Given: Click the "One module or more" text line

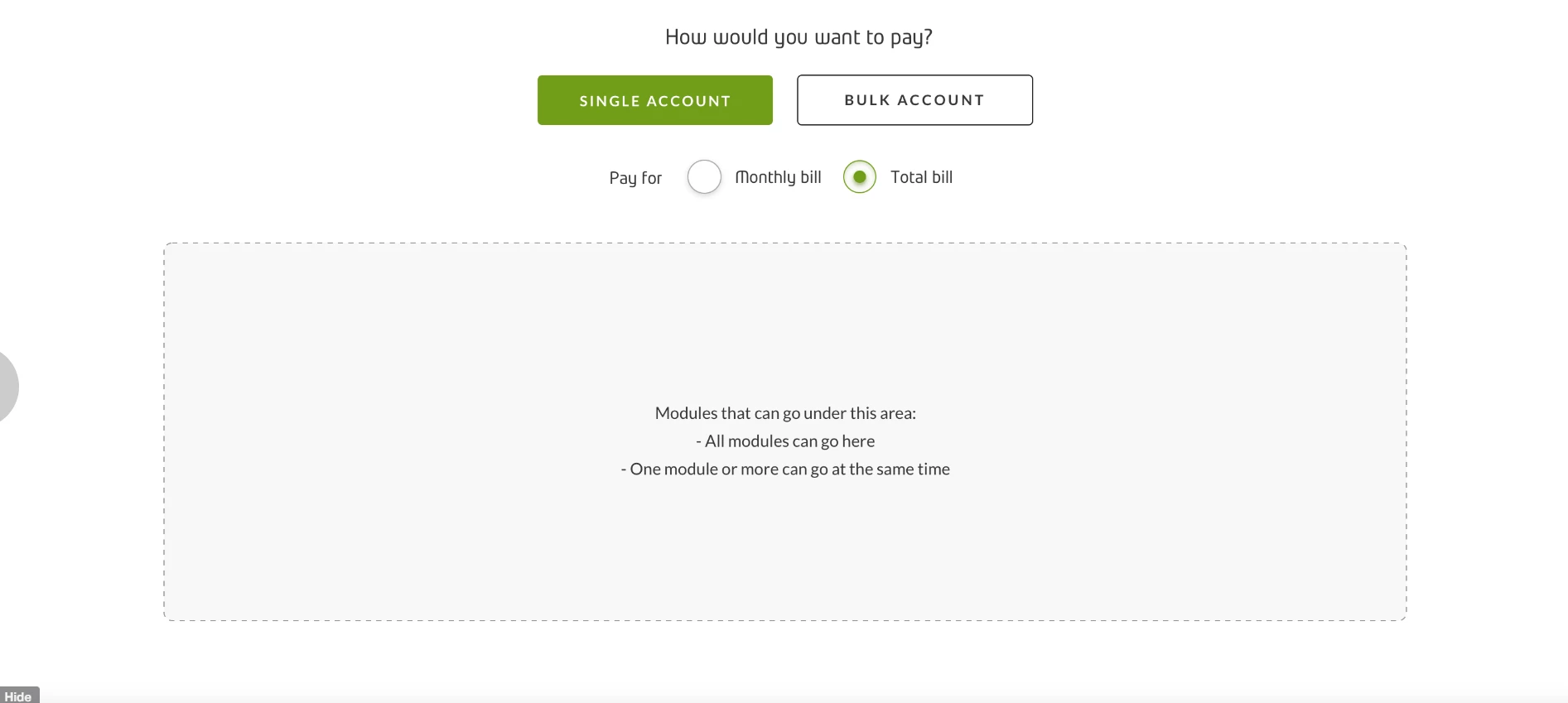Looking at the screenshot, I should 785,469.
